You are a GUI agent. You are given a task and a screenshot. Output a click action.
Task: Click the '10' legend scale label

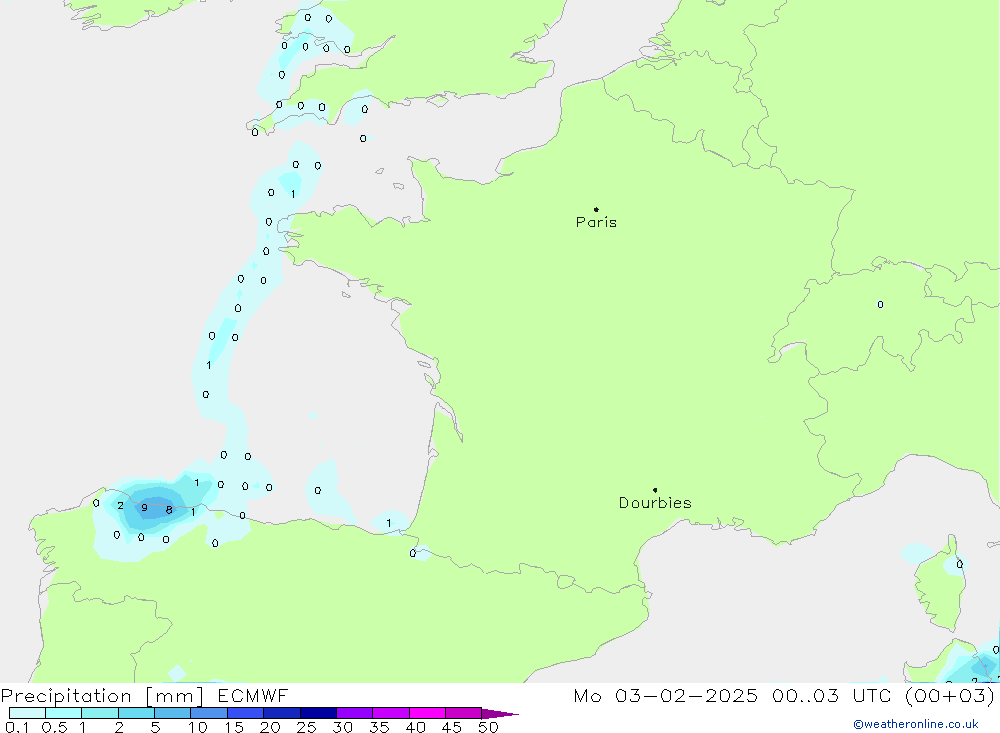tap(198, 727)
